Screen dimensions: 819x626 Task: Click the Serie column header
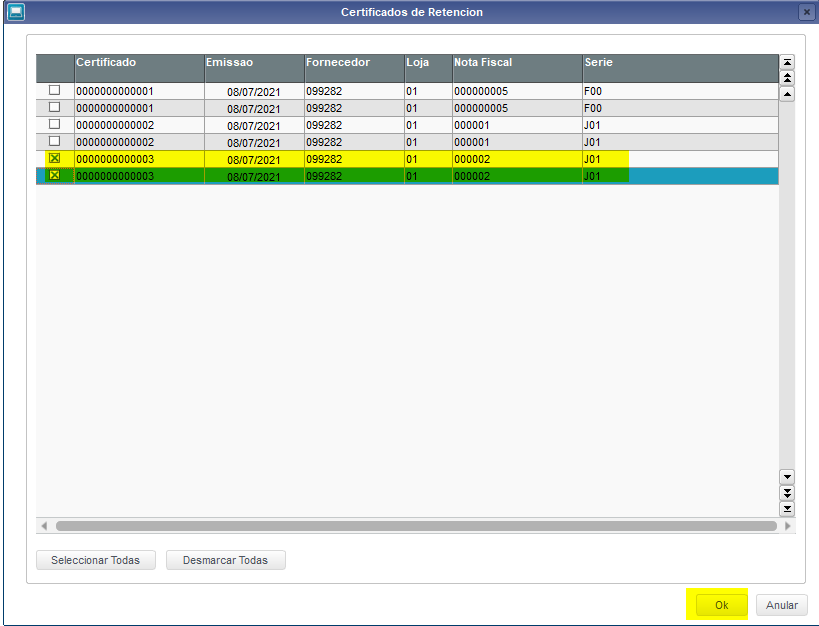coord(681,68)
